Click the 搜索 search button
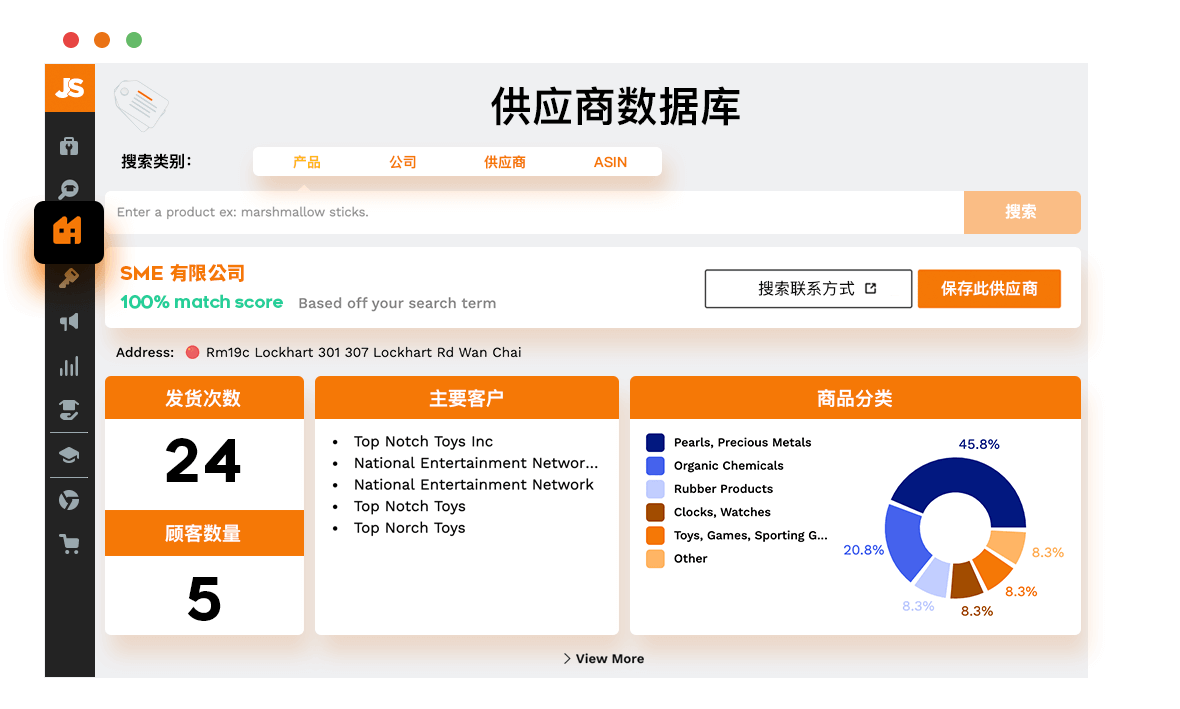 click(x=1022, y=212)
